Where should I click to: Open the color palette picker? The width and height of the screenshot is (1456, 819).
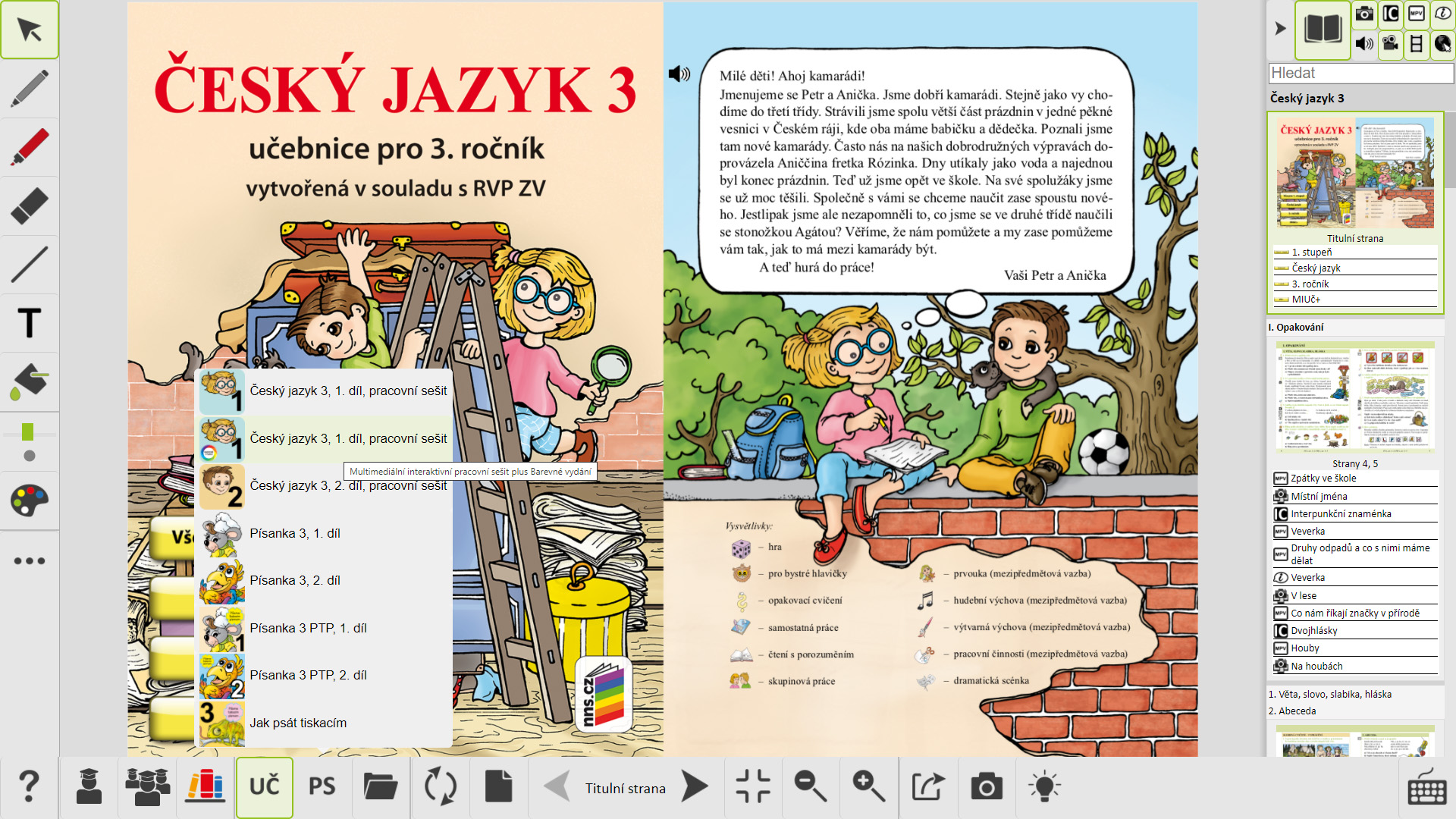[x=30, y=500]
